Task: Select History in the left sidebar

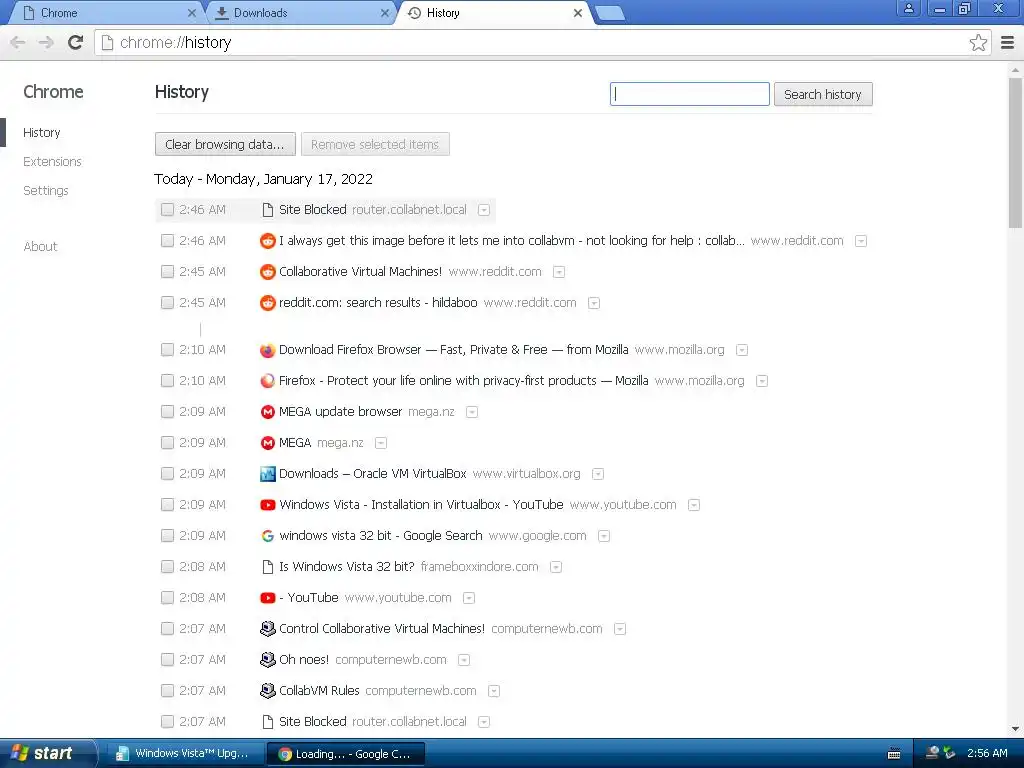Action: pos(42,133)
